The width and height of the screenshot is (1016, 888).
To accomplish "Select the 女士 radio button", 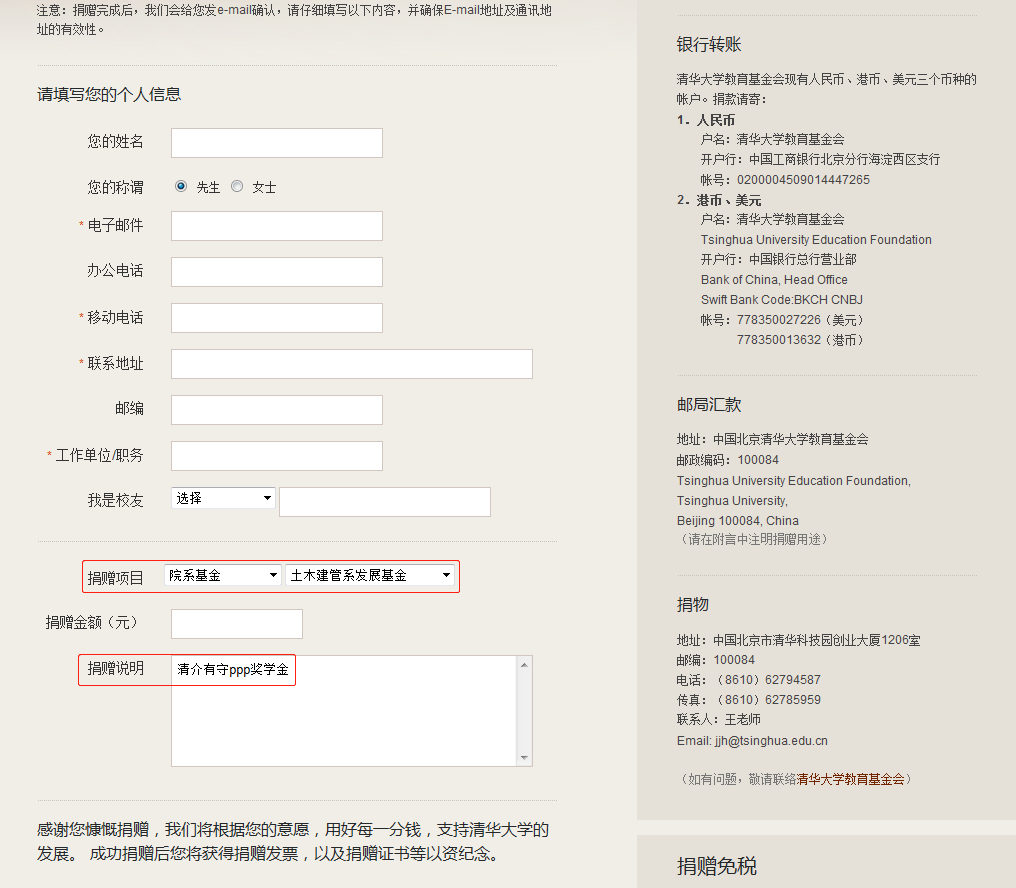I will click(x=237, y=186).
